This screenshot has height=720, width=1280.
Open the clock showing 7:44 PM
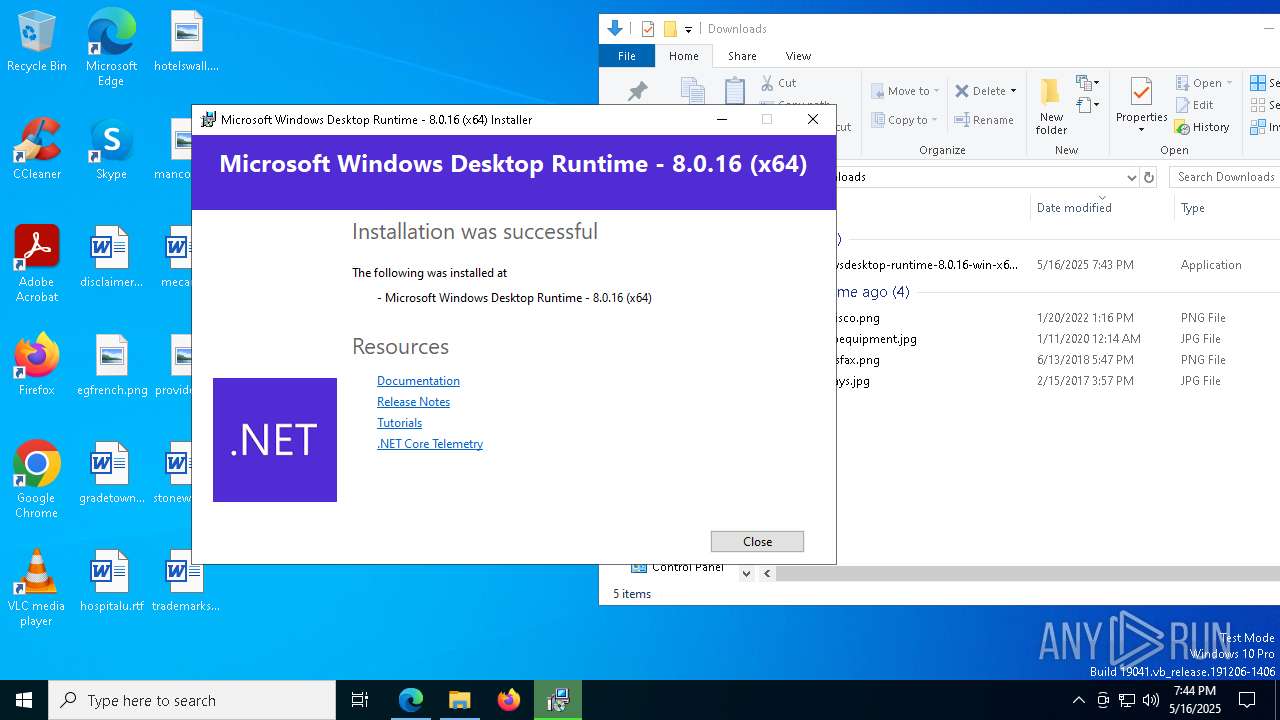(1195, 700)
